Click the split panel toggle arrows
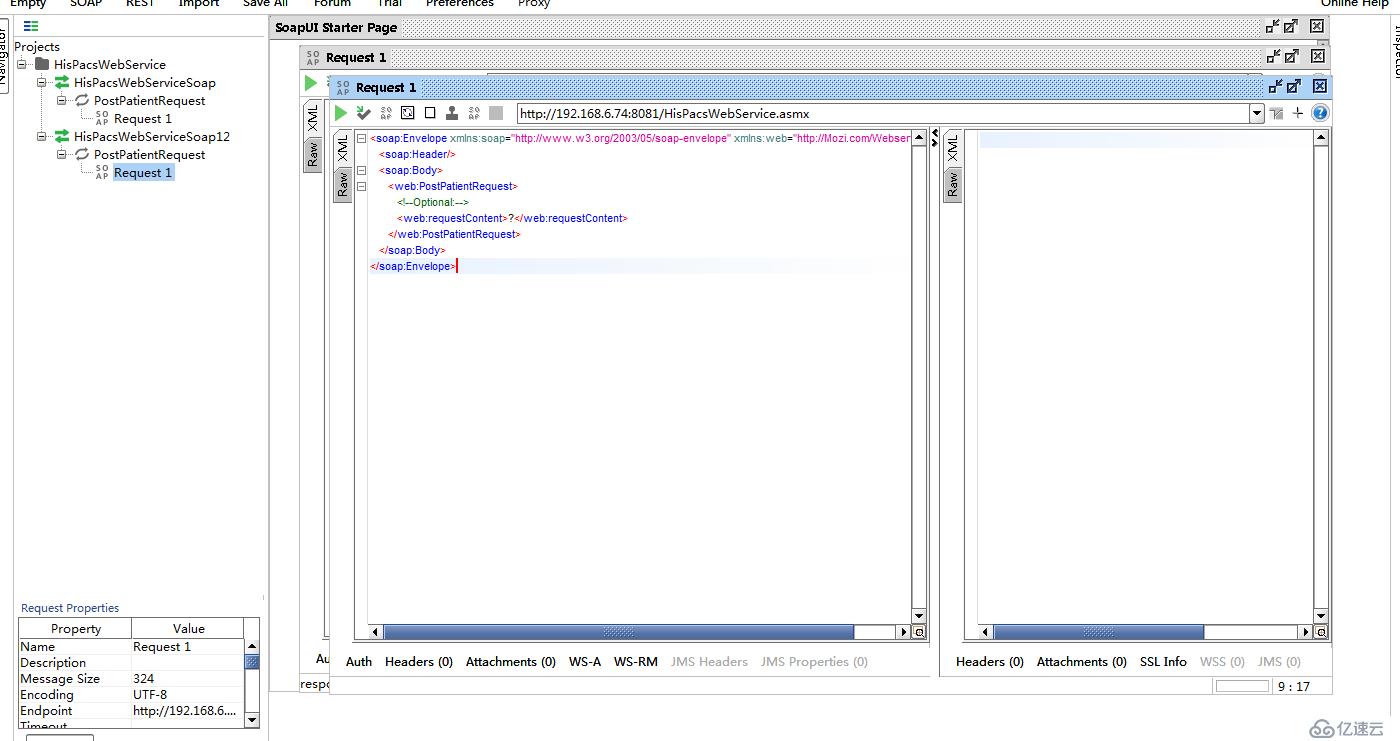Screen dimensions: 1400x741 935,138
